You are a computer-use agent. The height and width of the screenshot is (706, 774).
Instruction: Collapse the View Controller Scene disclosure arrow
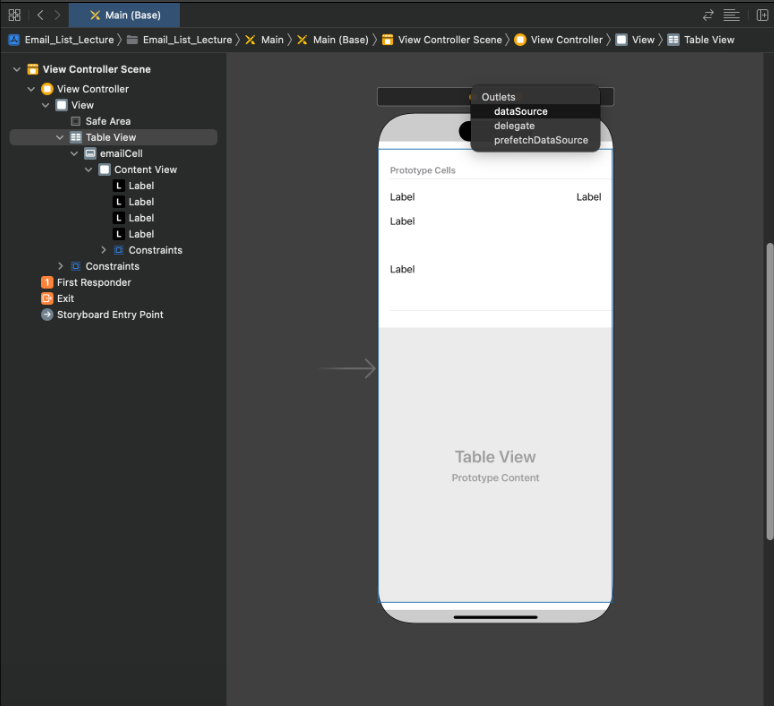point(17,69)
